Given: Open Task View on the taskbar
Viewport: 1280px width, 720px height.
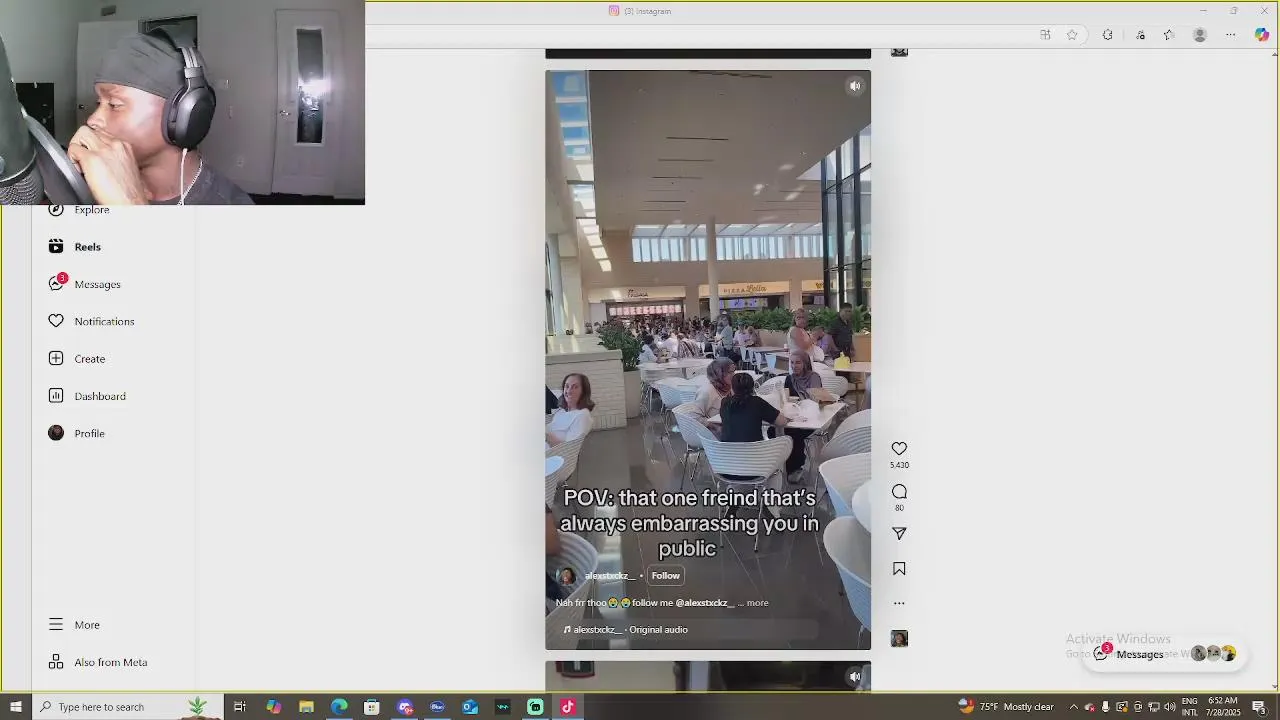Looking at the screenshot, I should 240,707.
